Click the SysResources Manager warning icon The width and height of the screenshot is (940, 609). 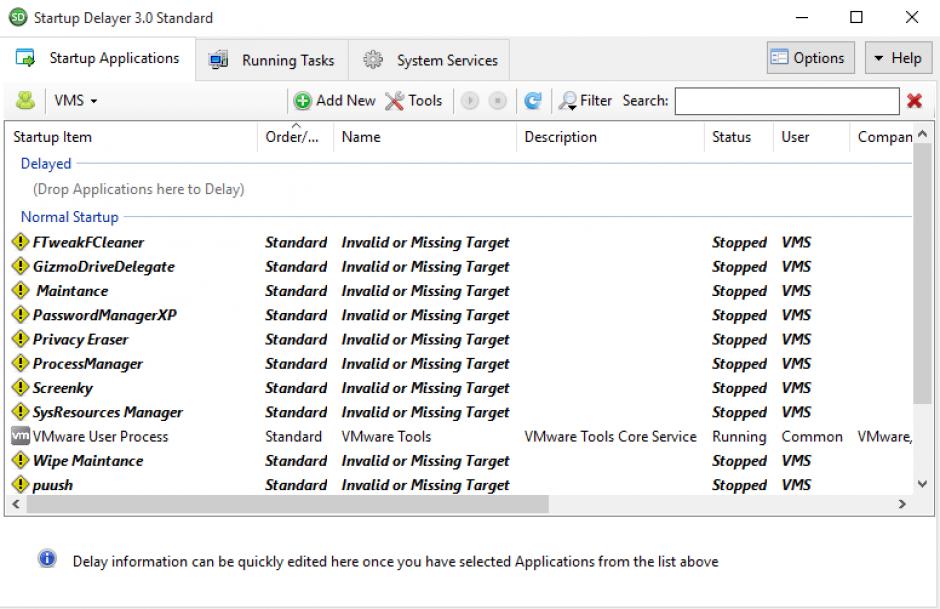tap(20, 411)
